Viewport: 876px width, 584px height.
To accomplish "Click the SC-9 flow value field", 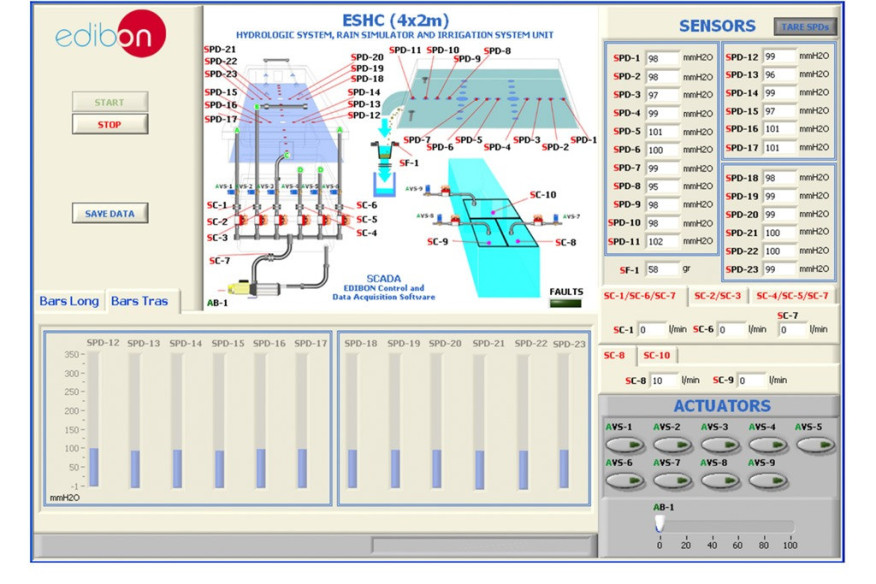I will point(751,381).
